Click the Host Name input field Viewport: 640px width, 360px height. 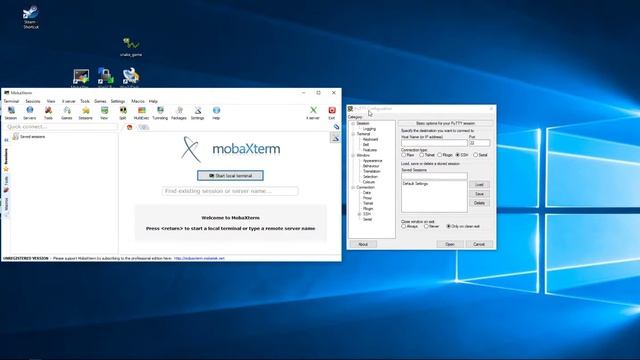pyautogui.click(x=434, y=143)
